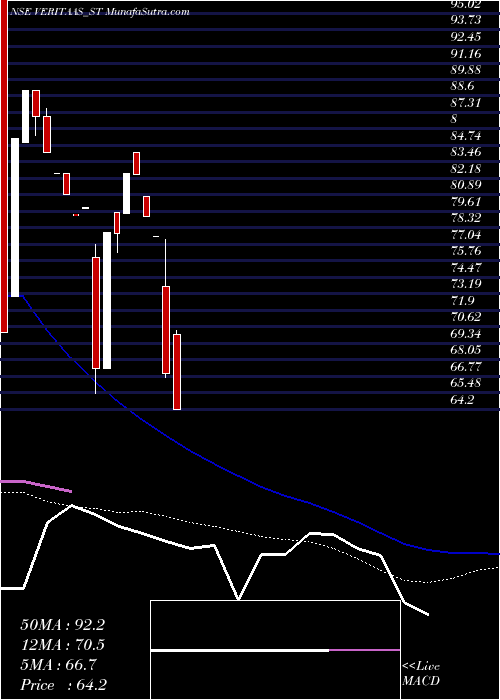
Task: Select the 83.46 price axis label
Action: pyautogui.click(x=466, y=152)
